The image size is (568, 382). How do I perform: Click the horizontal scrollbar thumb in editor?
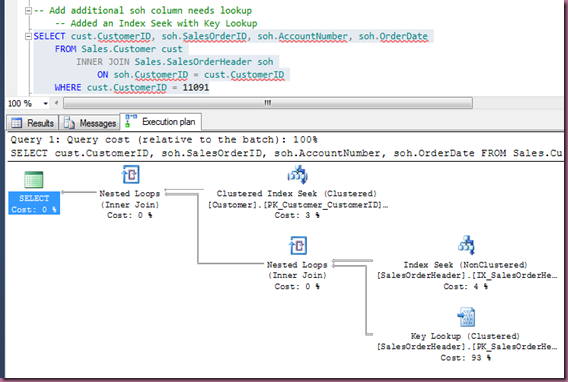coord(268,103)
